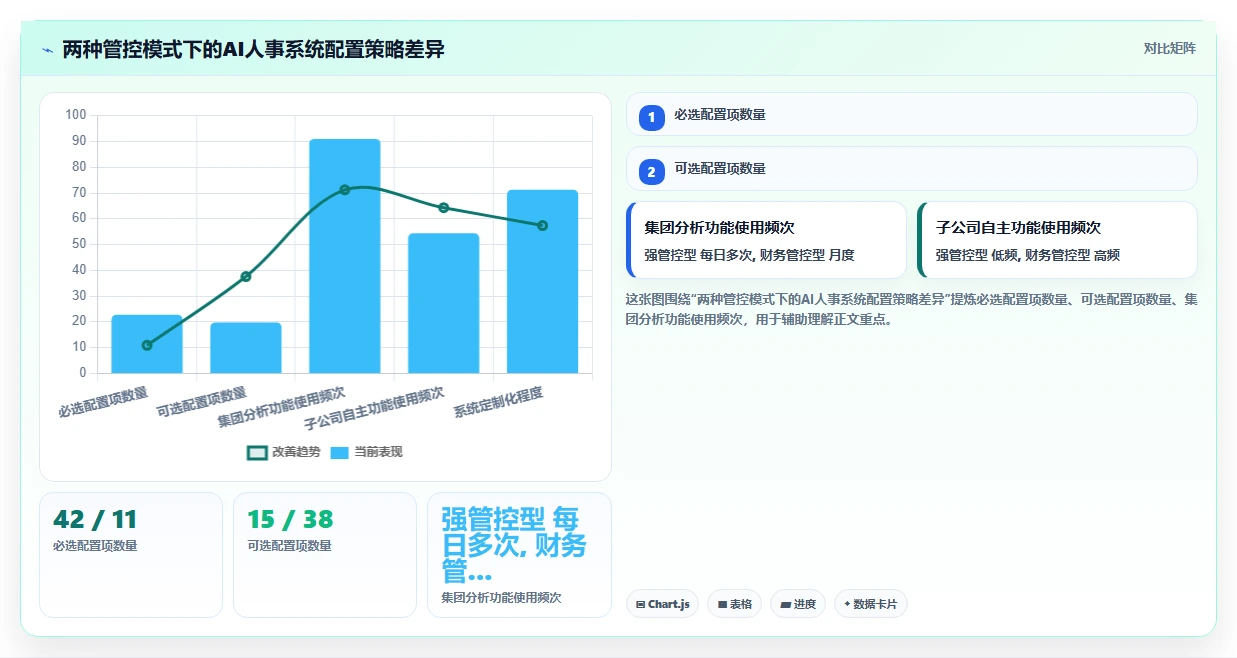Click the 必选配置项数量 bar in chart
Image resolution: width=1237 pixels, height=658 pixels.
(x=147, y=344)
